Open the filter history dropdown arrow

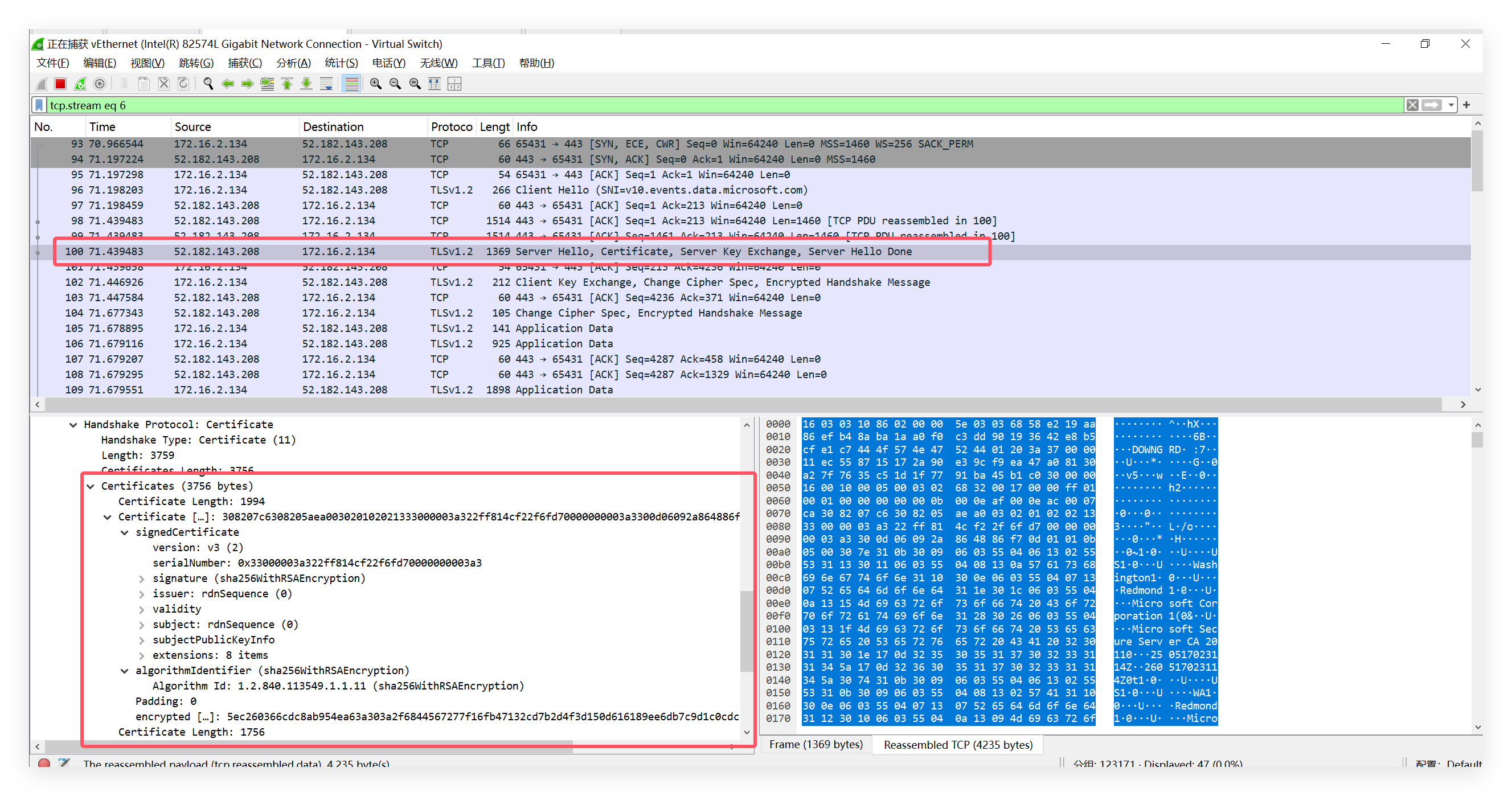click(1450, 105)
